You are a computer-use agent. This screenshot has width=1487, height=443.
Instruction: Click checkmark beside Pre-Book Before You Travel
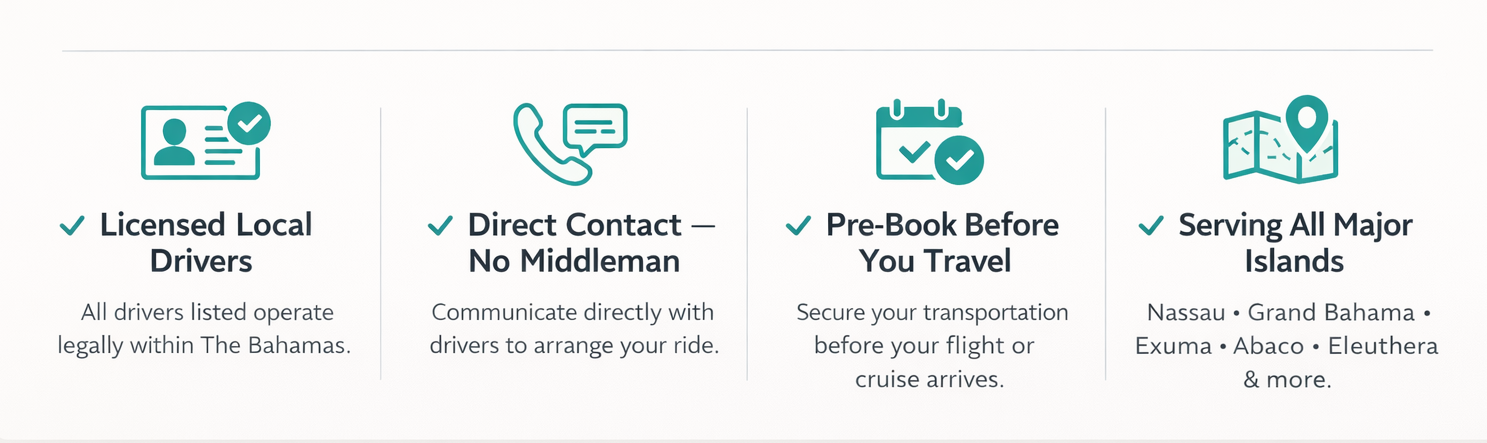(x=798, y=226)
